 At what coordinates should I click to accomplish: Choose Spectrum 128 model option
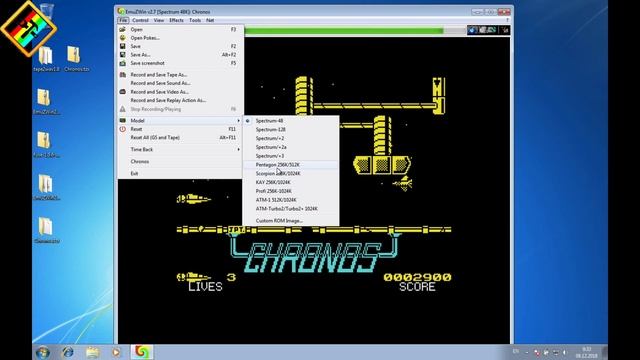[291, 129]
